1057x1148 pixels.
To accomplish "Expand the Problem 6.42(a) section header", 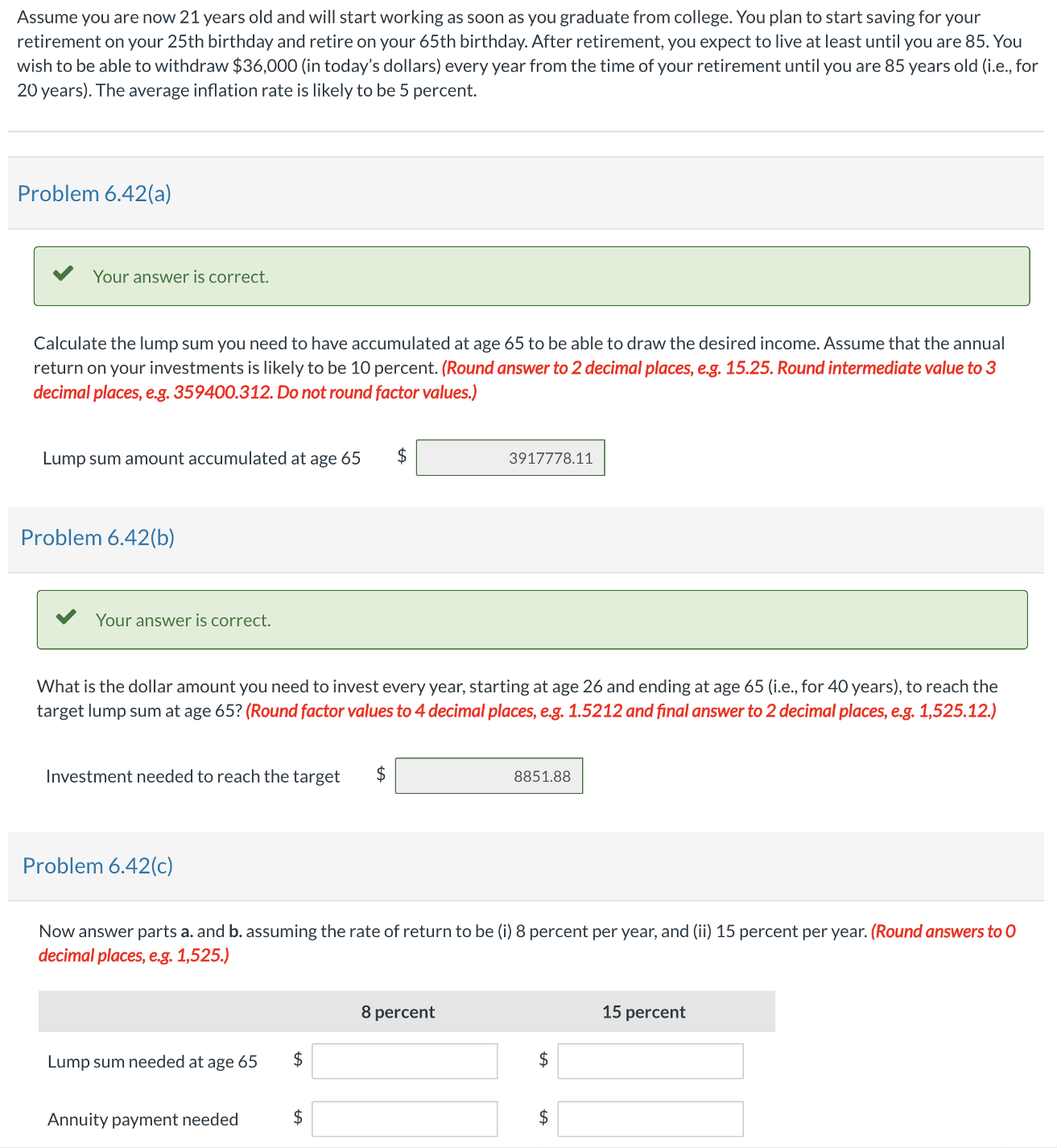I will (x=95, y=193).
